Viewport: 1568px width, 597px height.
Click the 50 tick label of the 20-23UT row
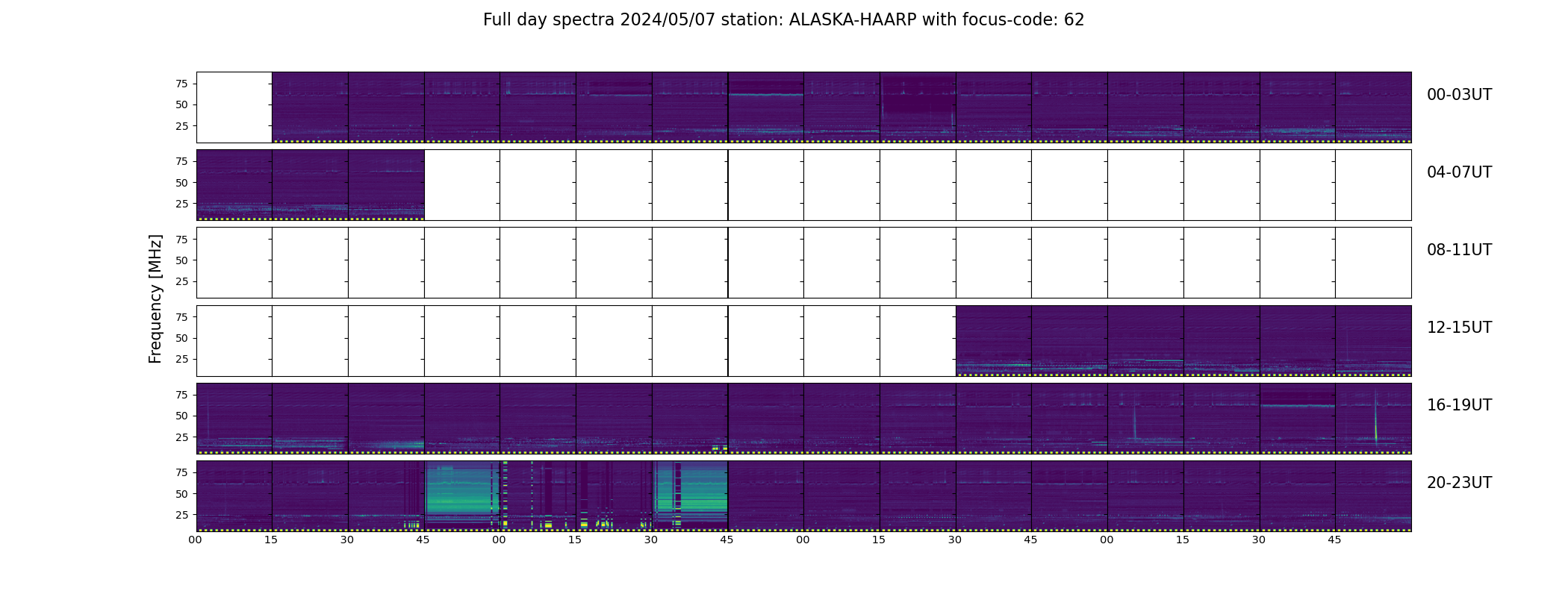coord(181,494)
